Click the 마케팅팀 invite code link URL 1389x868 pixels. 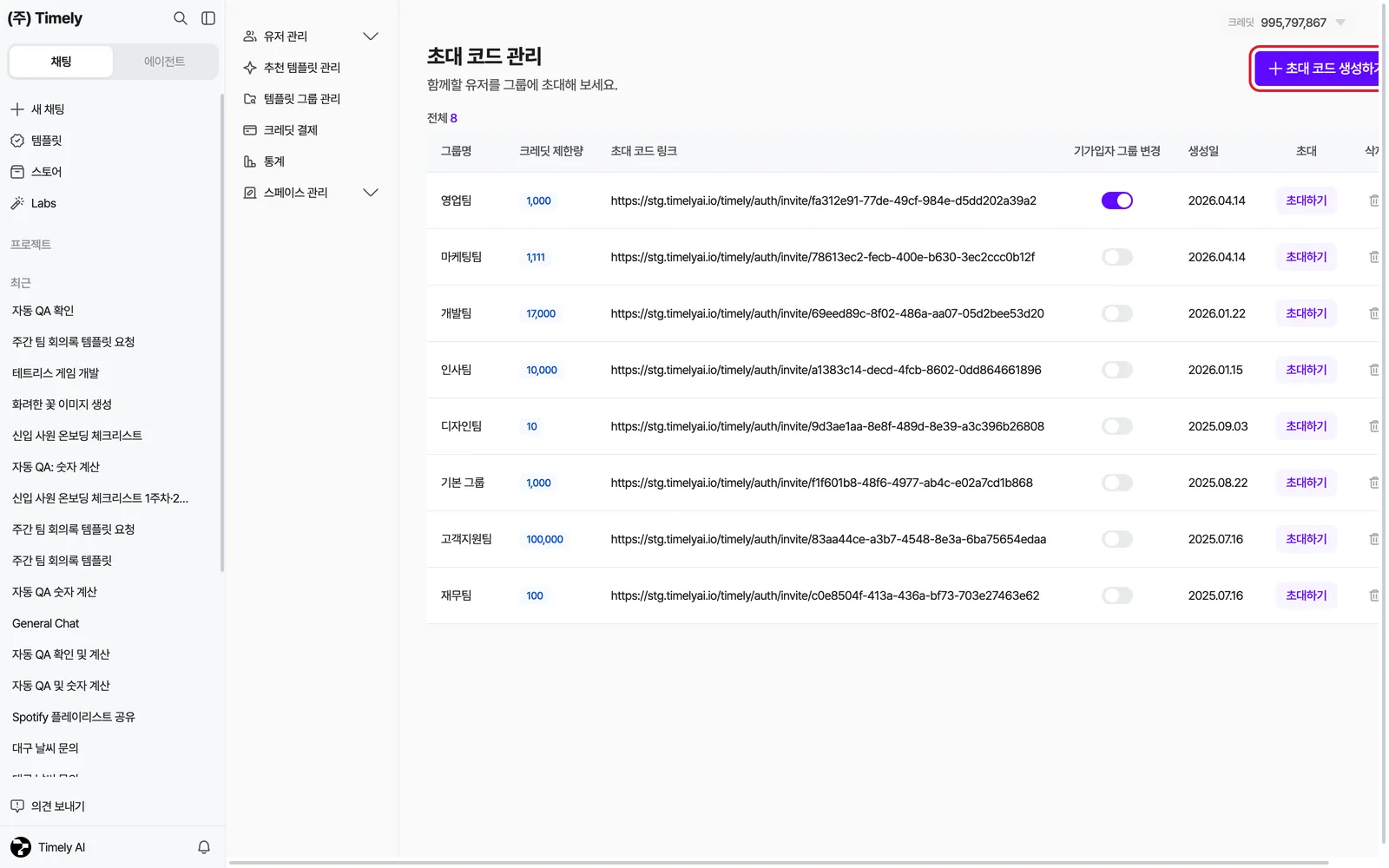(x=823, y=257)
